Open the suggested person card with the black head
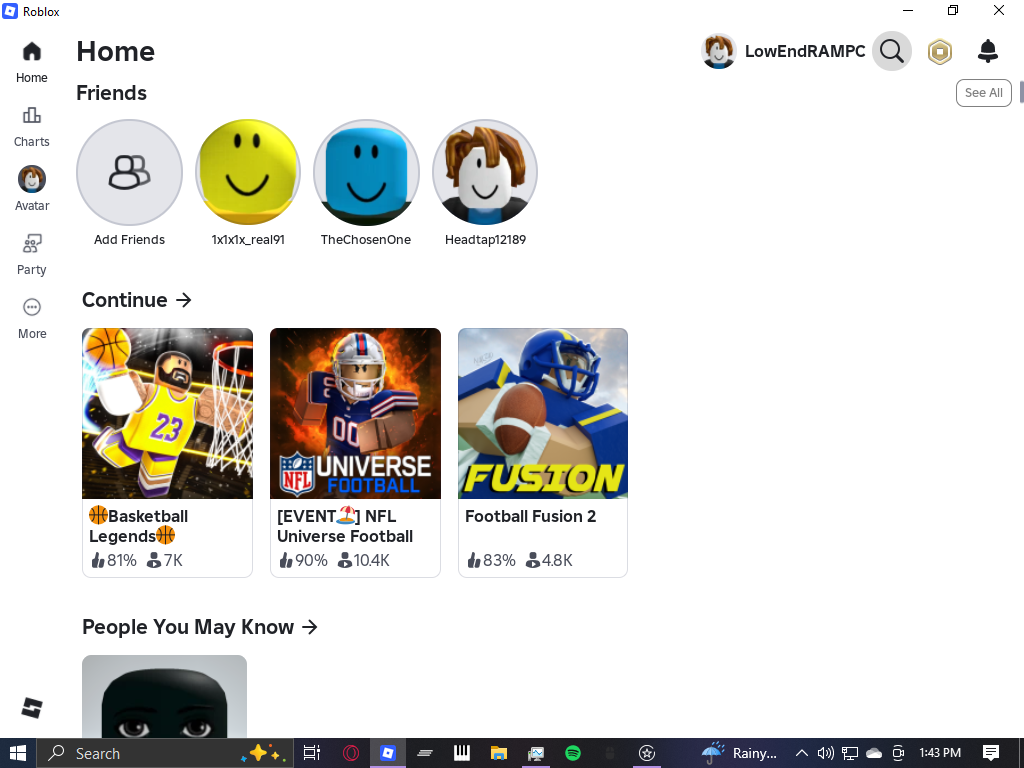 tap(165, 696)
